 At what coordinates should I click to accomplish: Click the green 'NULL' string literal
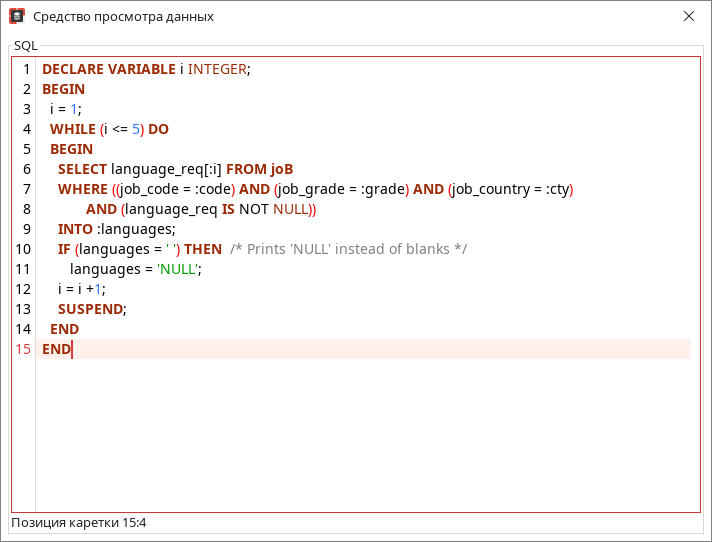pyautogui.click(x=177, y=269)
